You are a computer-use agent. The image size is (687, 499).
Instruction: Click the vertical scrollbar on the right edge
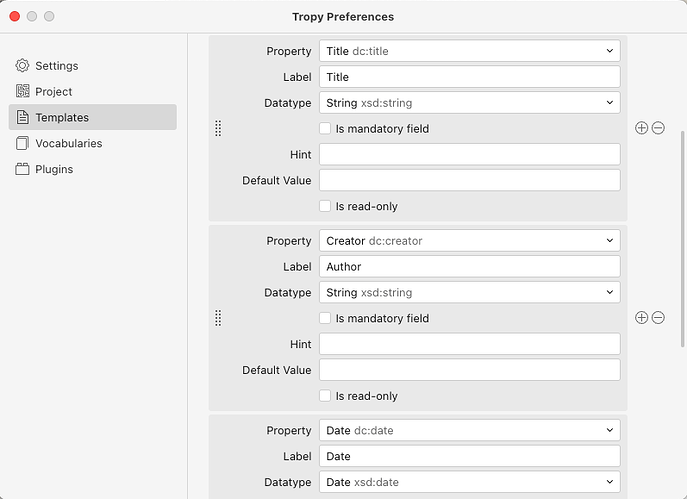tap(682, 239)
